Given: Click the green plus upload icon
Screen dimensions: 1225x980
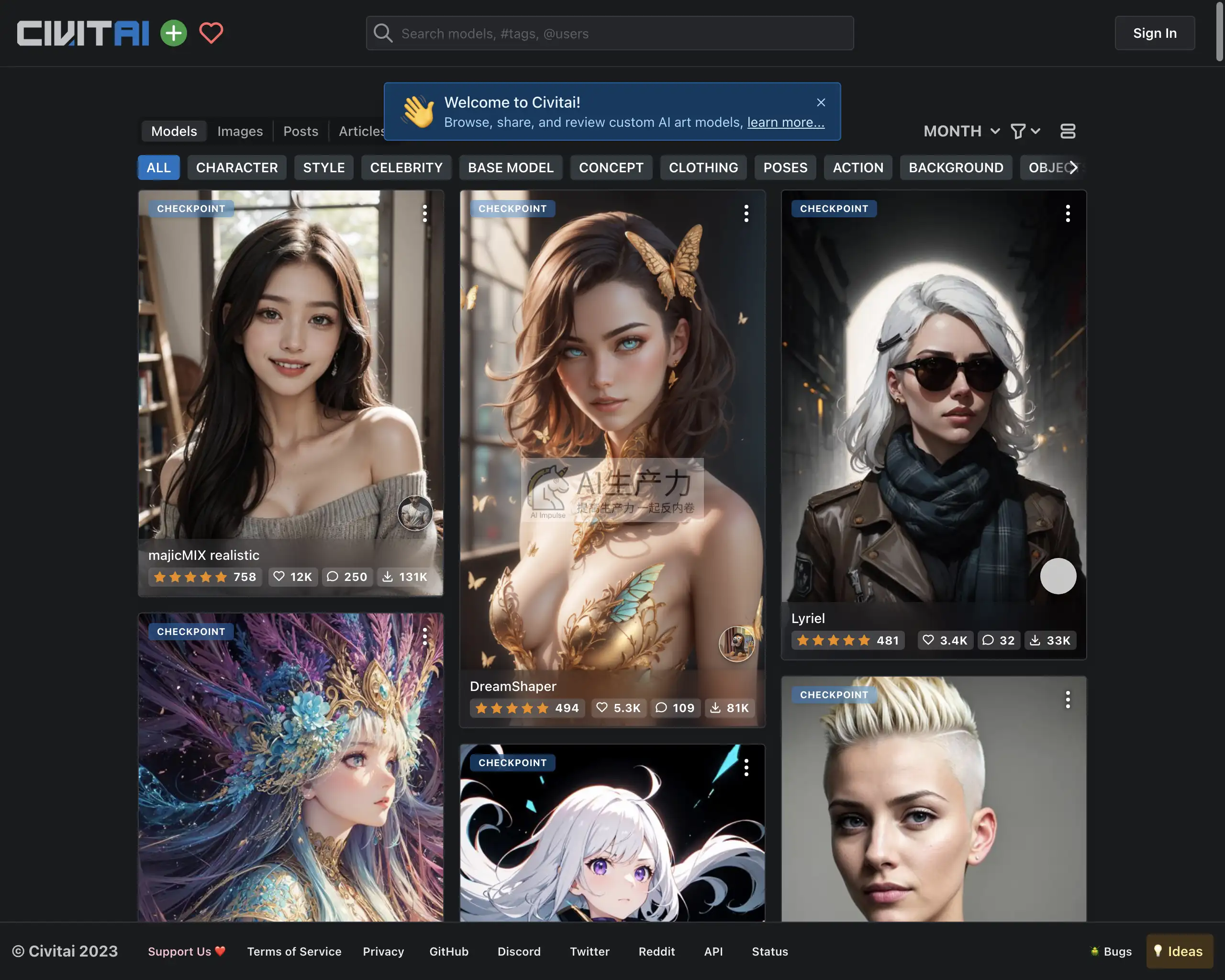Looking at the screenshot, I should tap(174, 33).
